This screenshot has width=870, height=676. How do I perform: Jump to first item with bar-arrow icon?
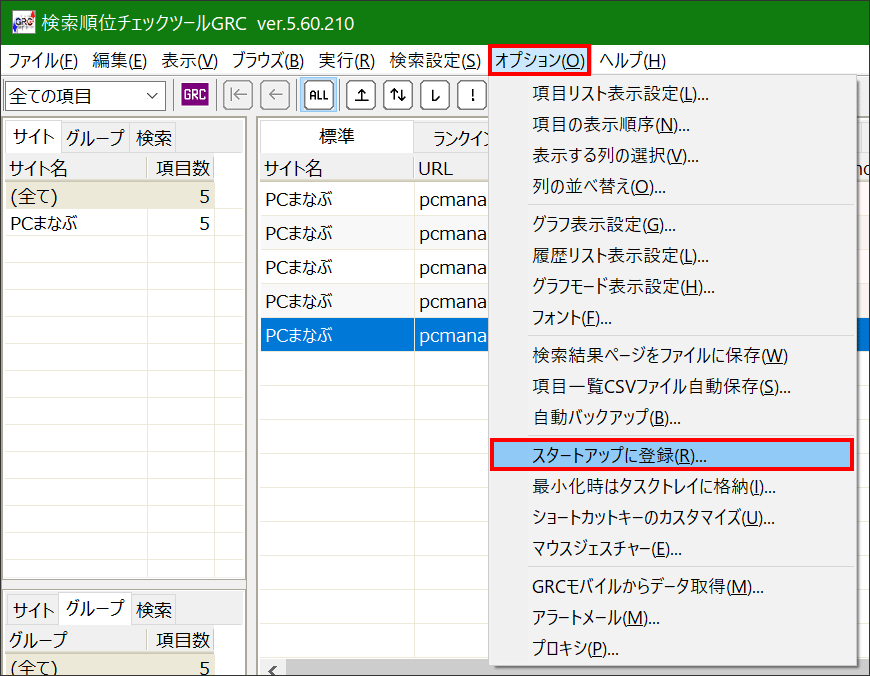pyautogui.click(x=238, y=95)
